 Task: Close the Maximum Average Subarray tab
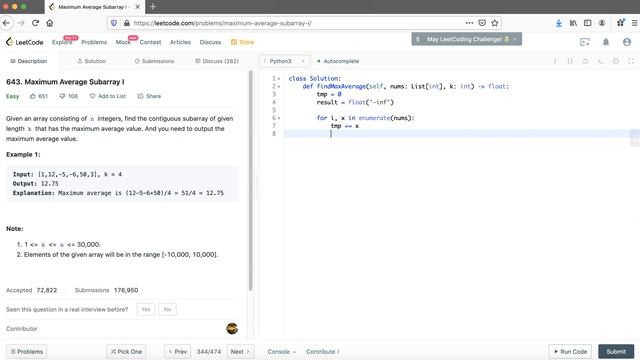tap(138, 7)
